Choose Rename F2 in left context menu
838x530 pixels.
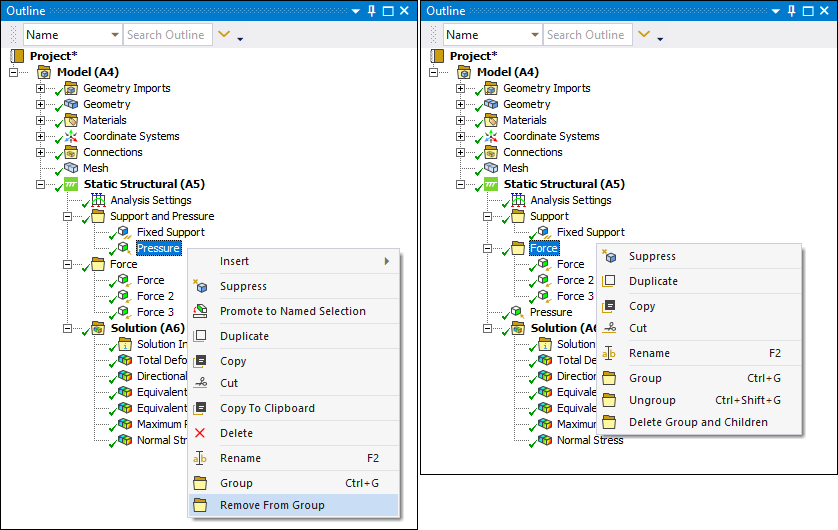(x=293, y=458)
